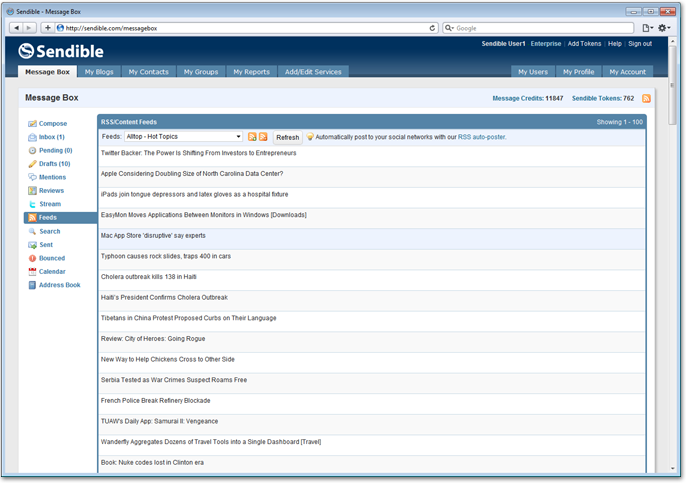Click the Sign out link
The image size is (690, 485).
click(640, 44)
